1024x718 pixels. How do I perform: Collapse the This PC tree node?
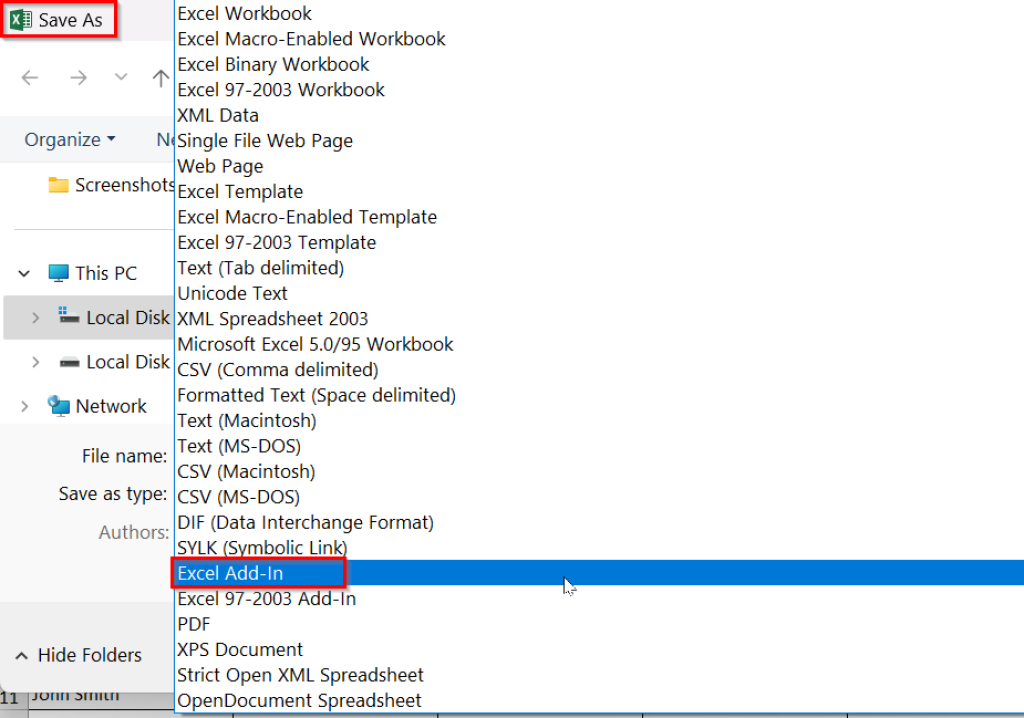click(x=24, y=272)
